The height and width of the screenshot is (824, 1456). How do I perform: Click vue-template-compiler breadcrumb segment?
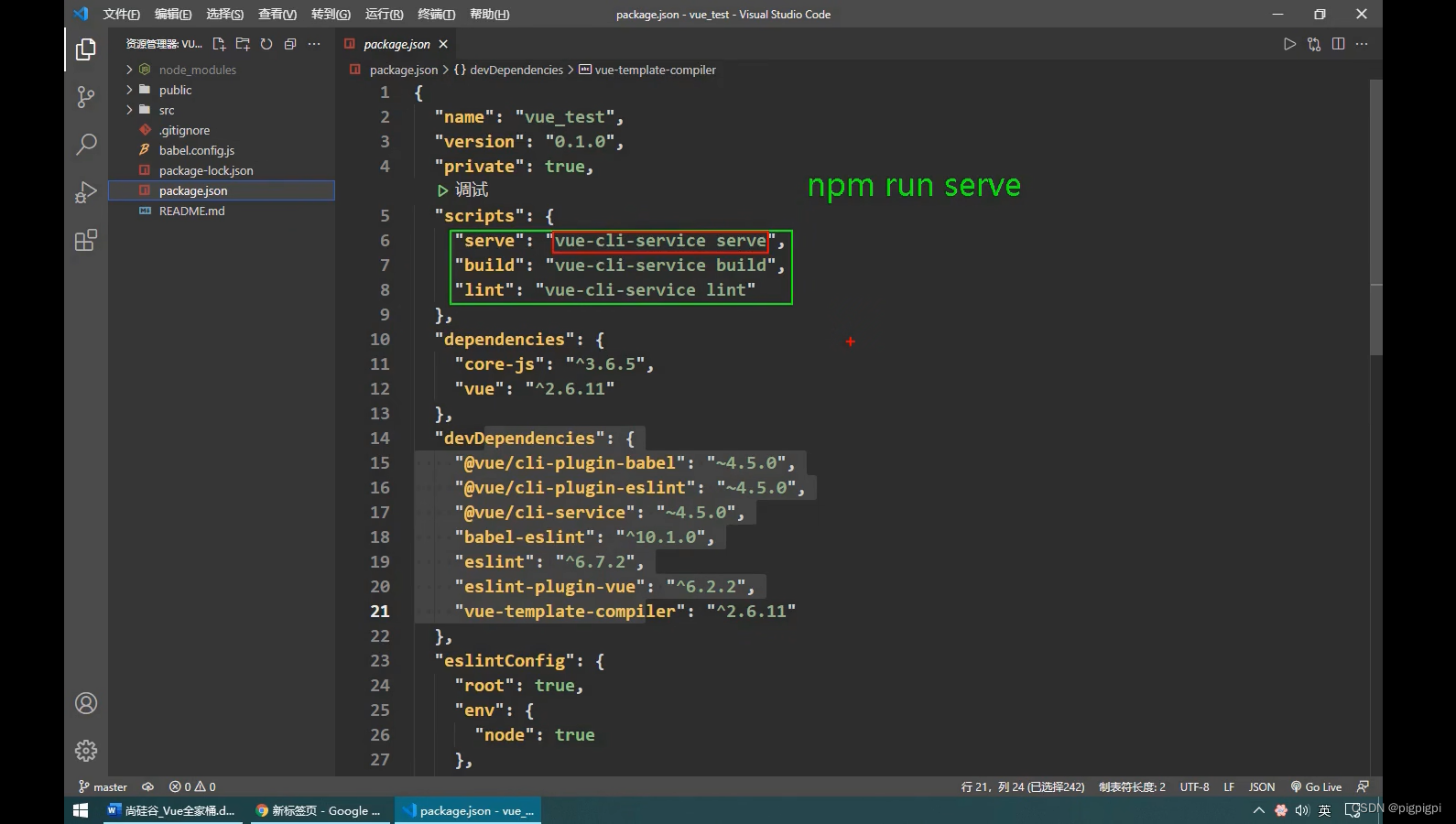coord(656,70)
